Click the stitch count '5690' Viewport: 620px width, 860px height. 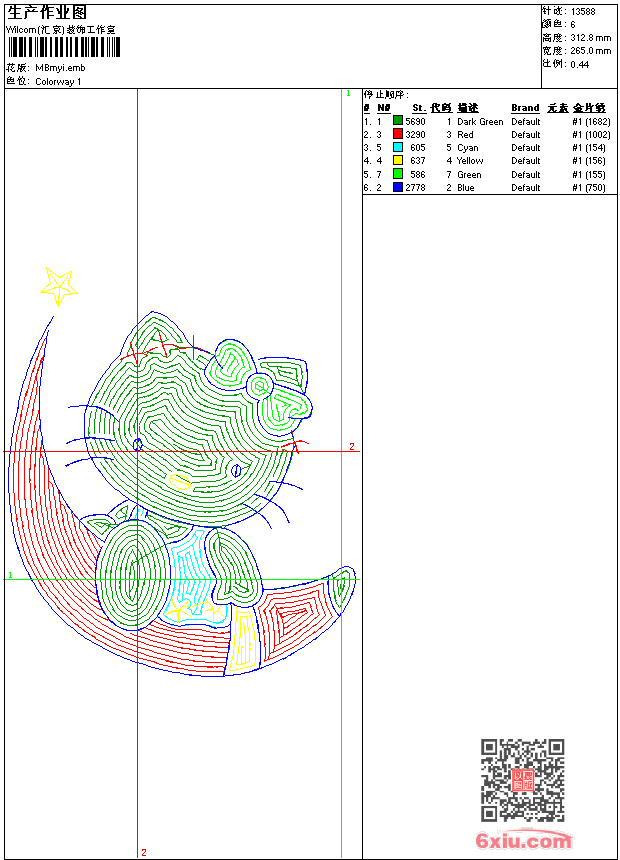tap(415, 122)
